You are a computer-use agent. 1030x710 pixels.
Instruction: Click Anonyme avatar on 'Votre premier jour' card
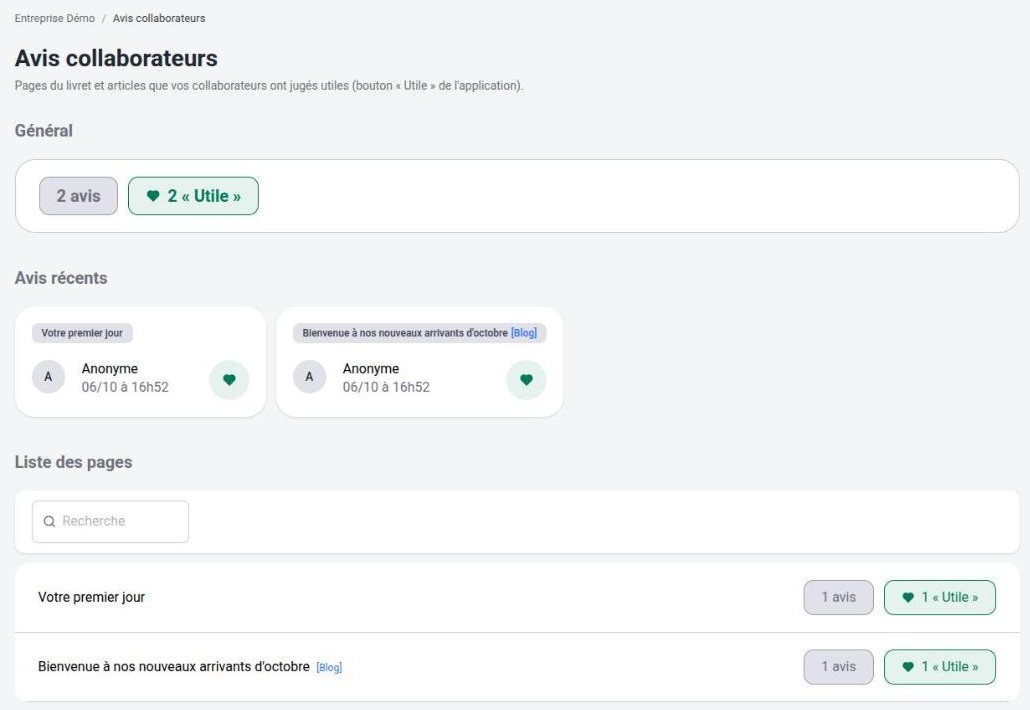click(x=48, y=377)
